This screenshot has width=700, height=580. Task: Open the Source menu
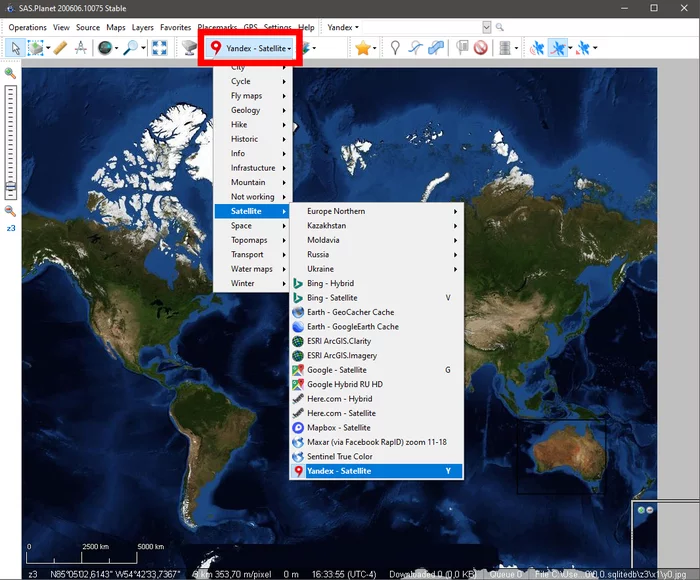pyautogui.click(x=88, y=27)
